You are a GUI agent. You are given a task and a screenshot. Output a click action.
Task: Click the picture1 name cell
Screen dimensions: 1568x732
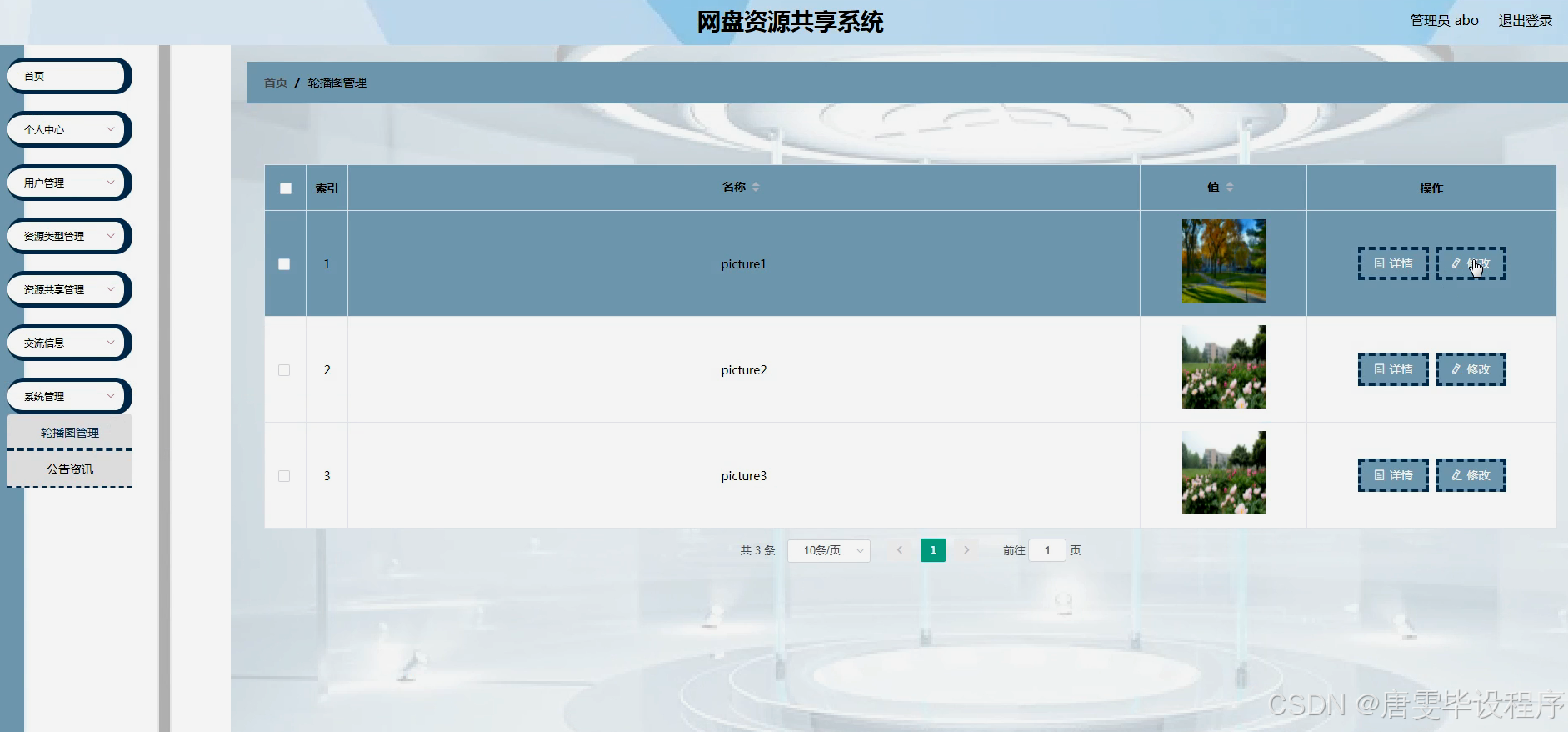coord(744,264)
